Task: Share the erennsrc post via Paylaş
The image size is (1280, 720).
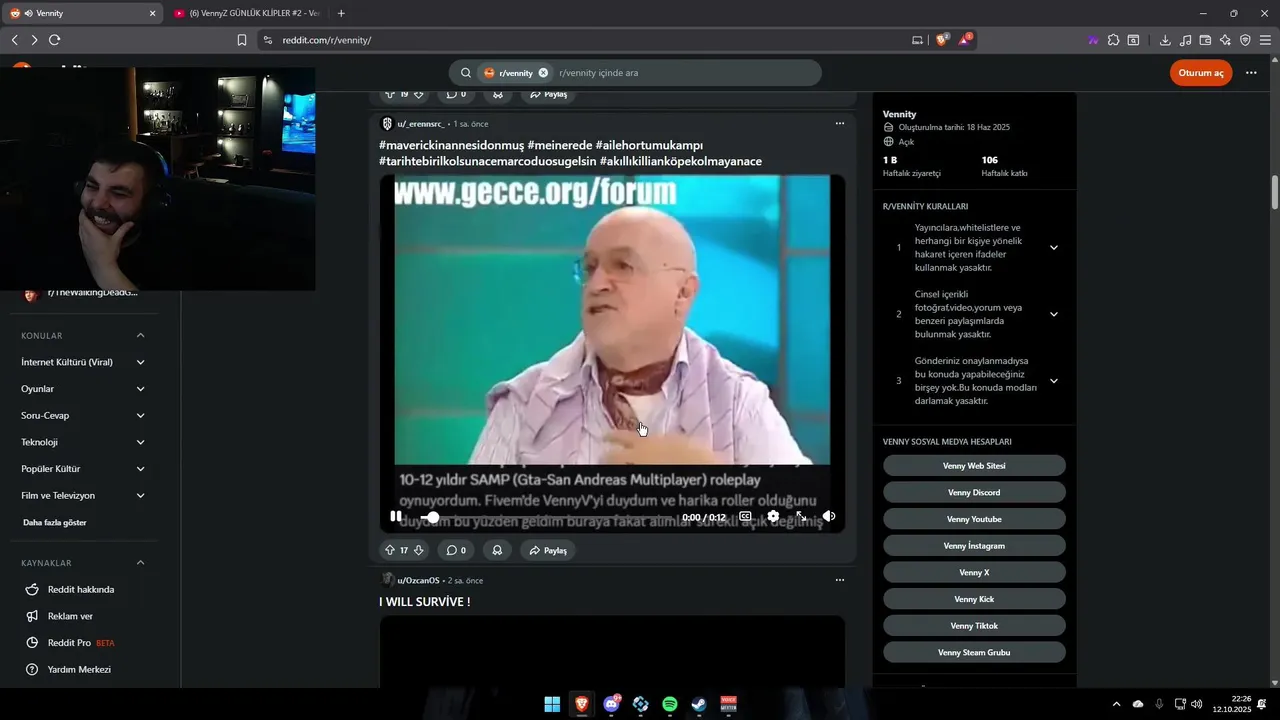Action: pos(548,550)
